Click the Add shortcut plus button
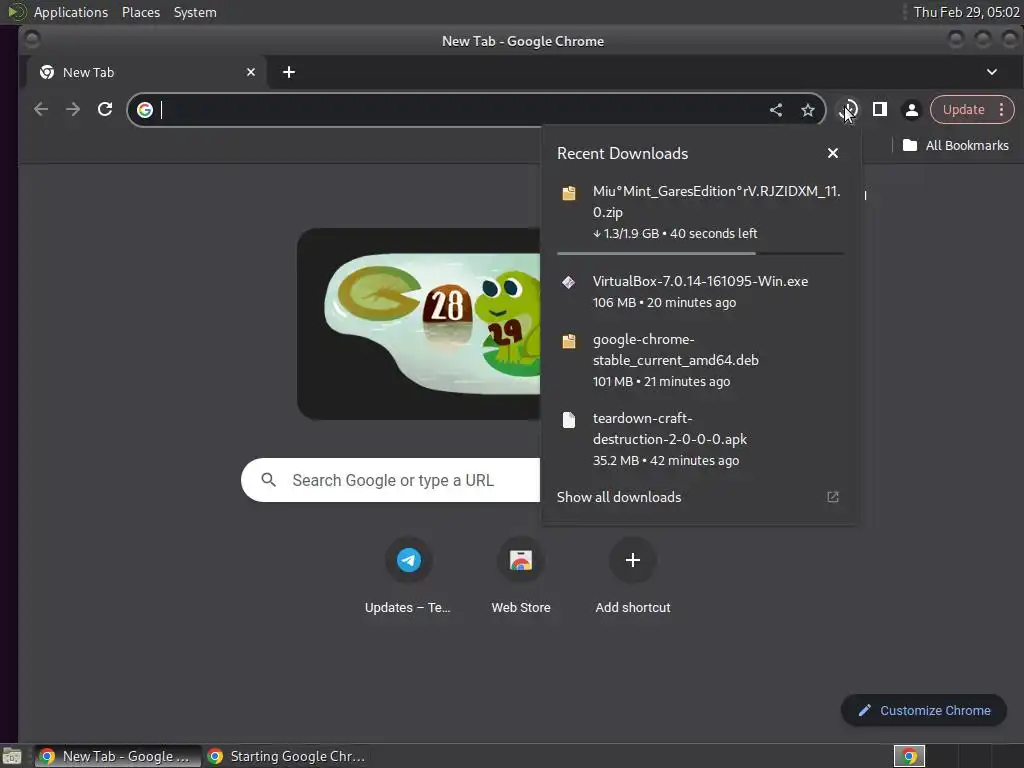 (x=632, y=560)
